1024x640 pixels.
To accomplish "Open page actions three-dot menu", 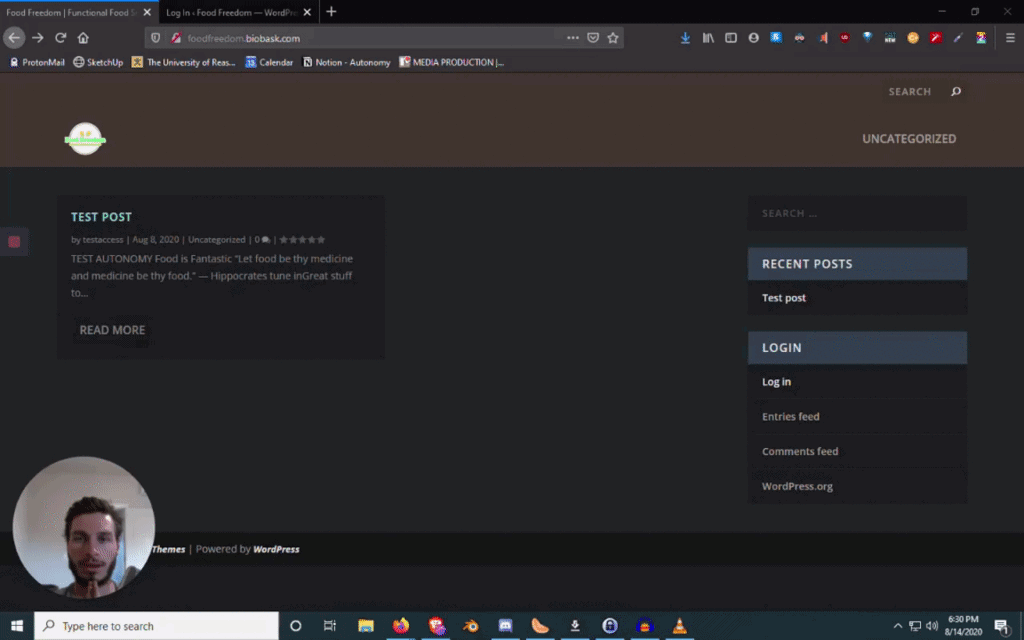I will pyautogui.click(x=573, y=38).
